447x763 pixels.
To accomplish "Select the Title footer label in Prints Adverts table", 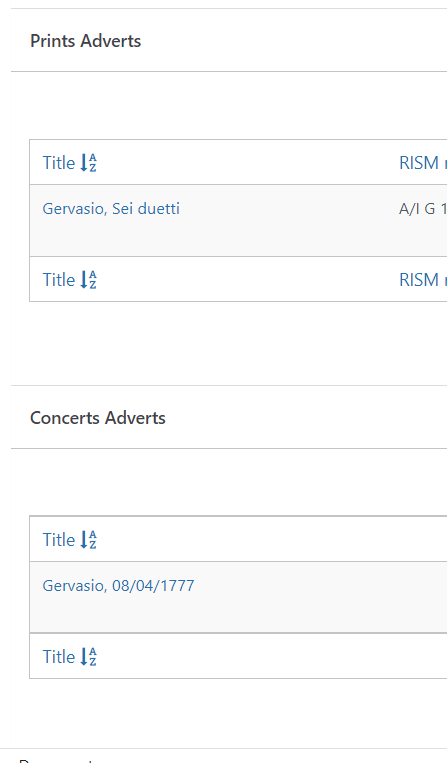I will tap(58, 280).
